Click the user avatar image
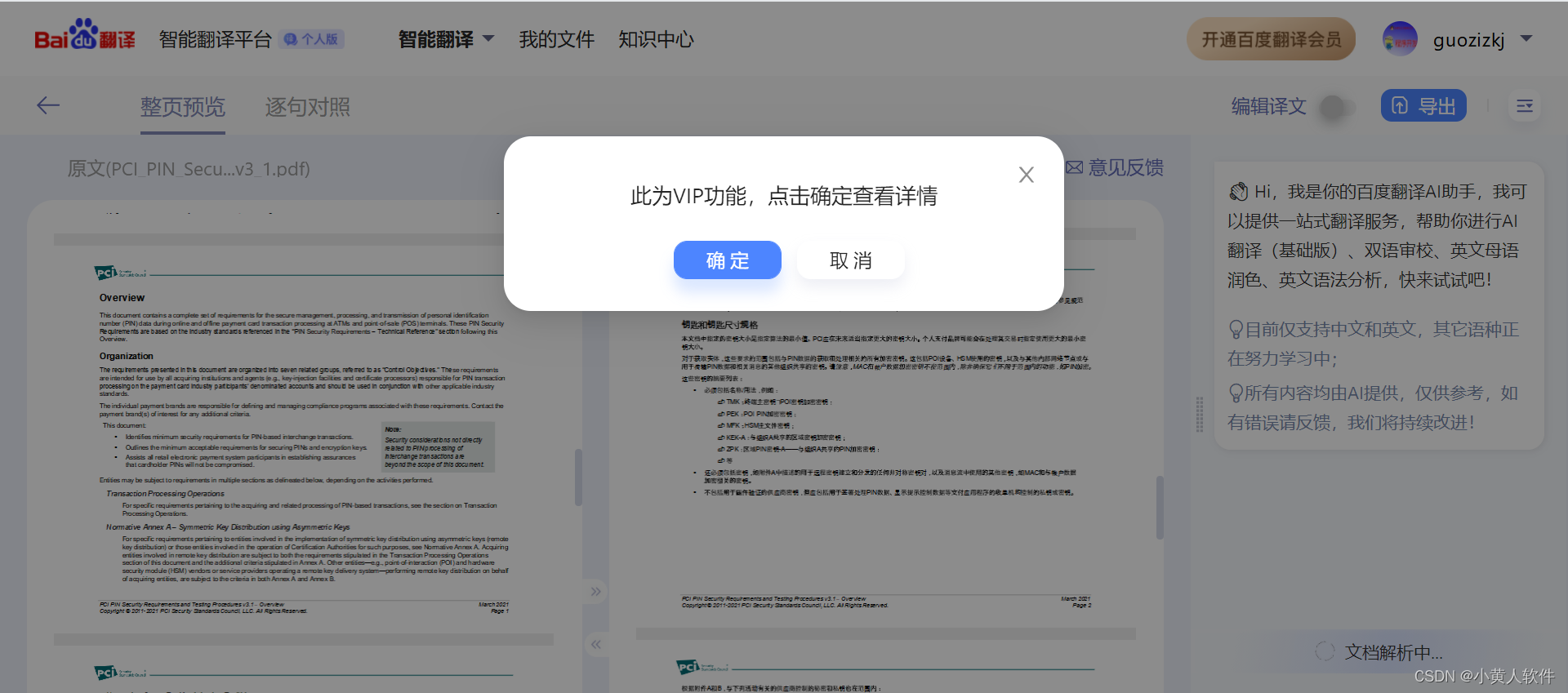 pyautogui.click(x=1400, y=39)
